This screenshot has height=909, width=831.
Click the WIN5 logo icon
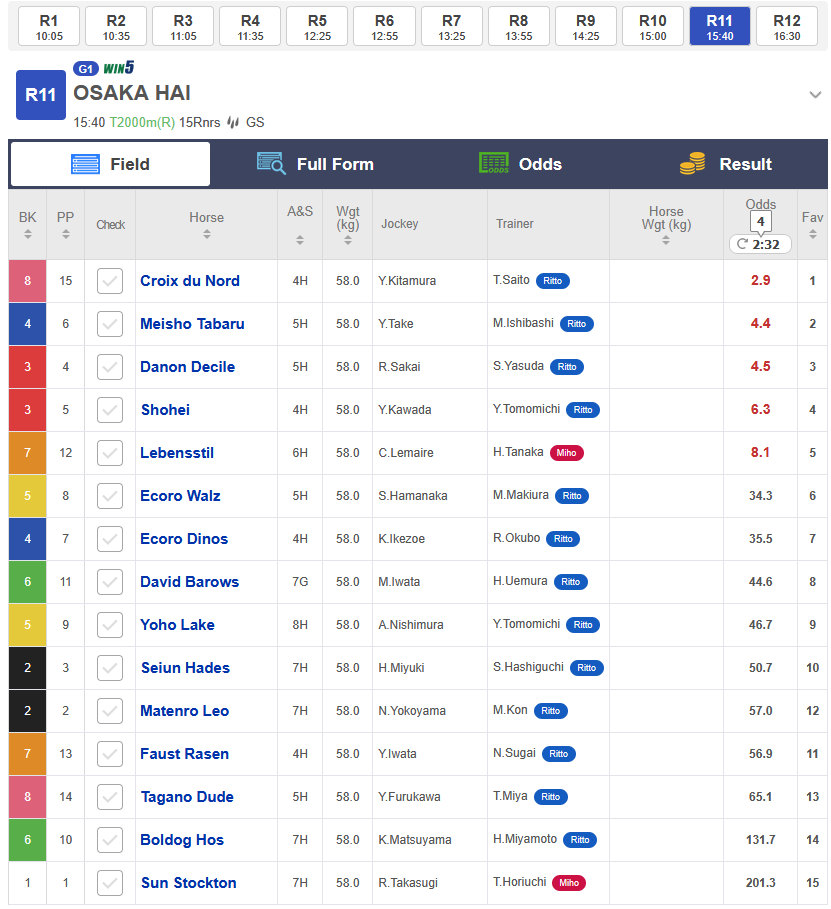[119, 68]
